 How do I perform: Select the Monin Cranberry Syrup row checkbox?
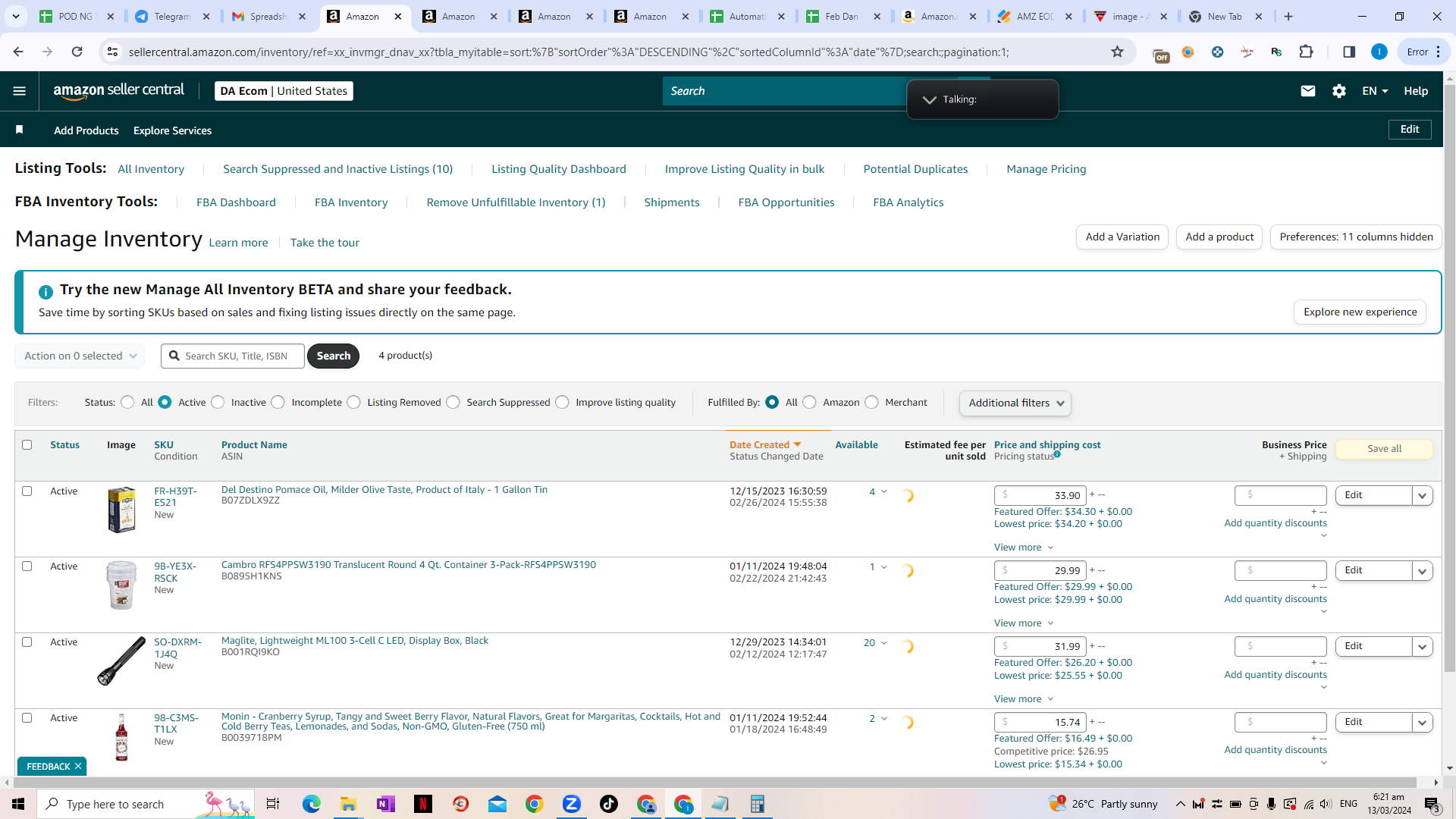[27, 718]
